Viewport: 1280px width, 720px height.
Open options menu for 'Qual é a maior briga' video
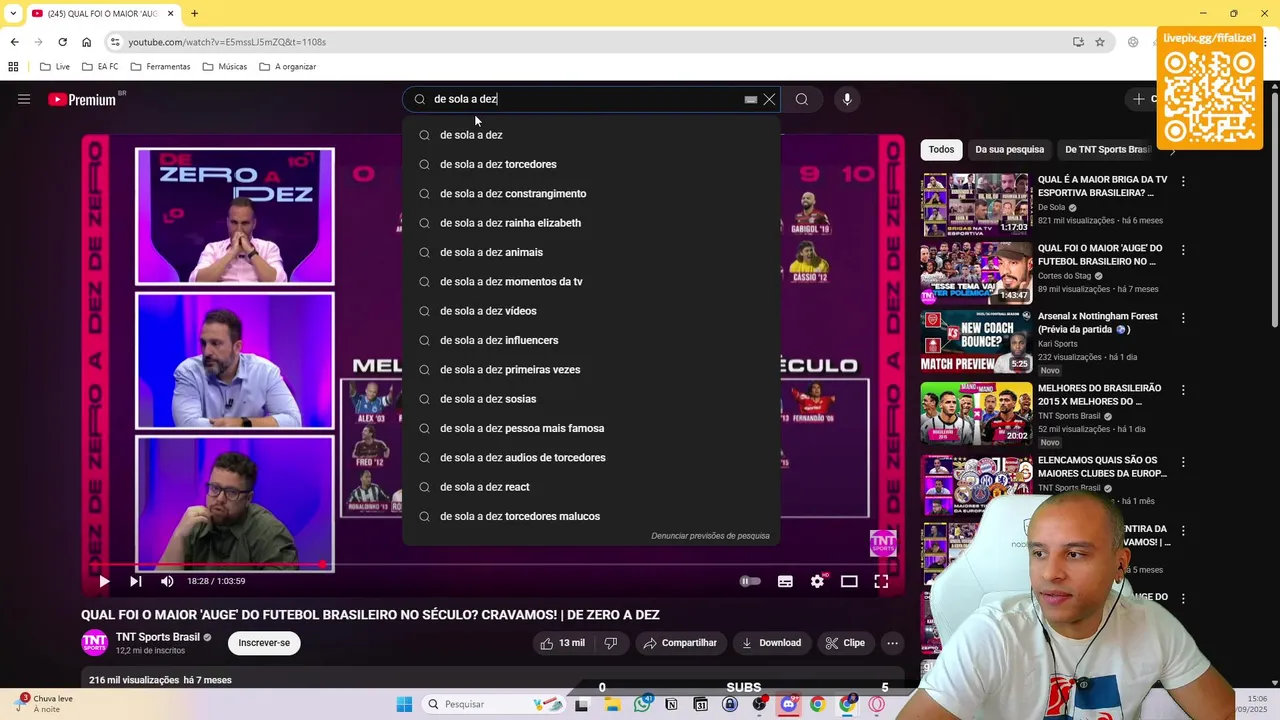pyautogui.click(x=1183, y=182)
